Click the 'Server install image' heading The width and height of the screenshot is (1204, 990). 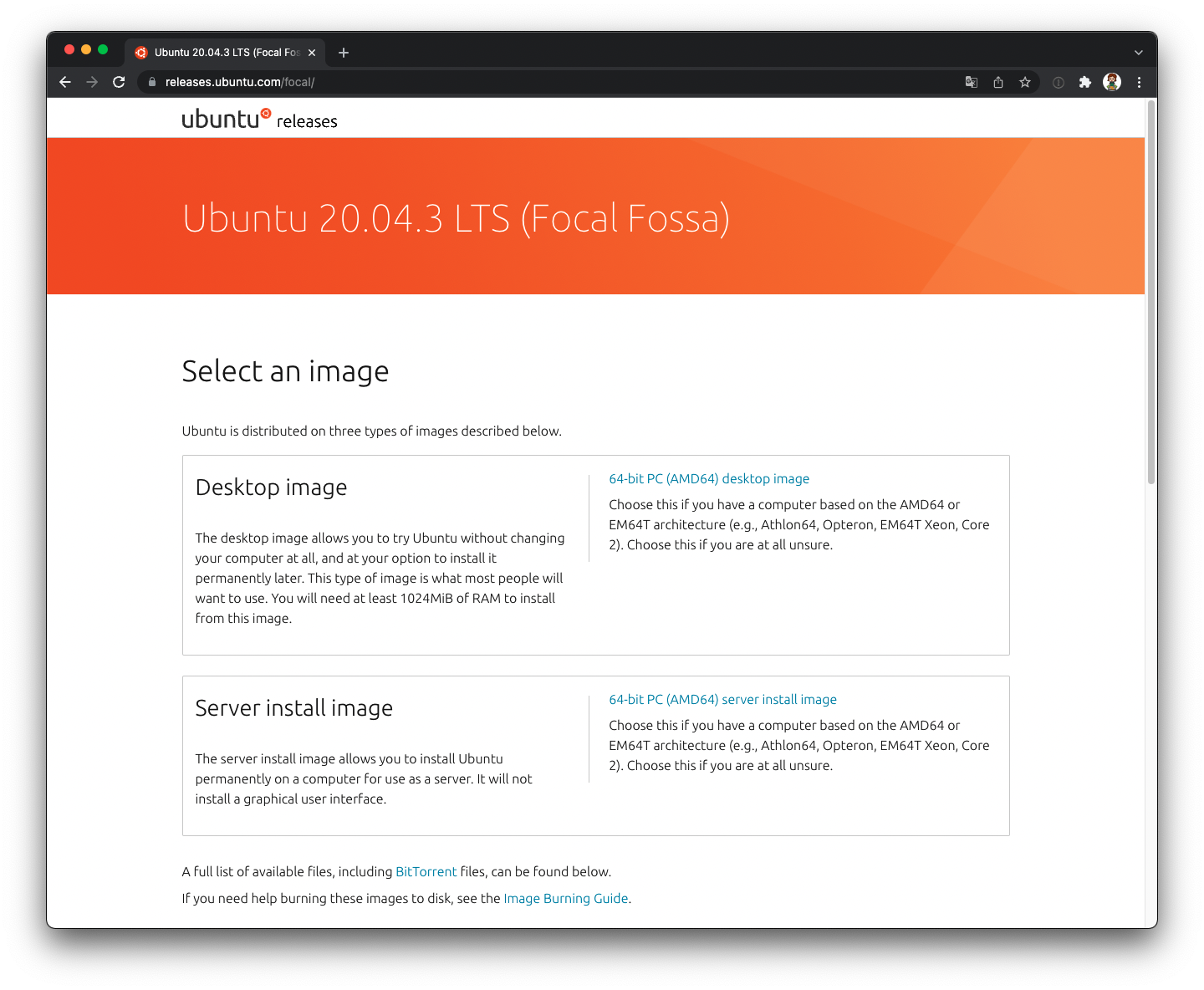(293, 708)
